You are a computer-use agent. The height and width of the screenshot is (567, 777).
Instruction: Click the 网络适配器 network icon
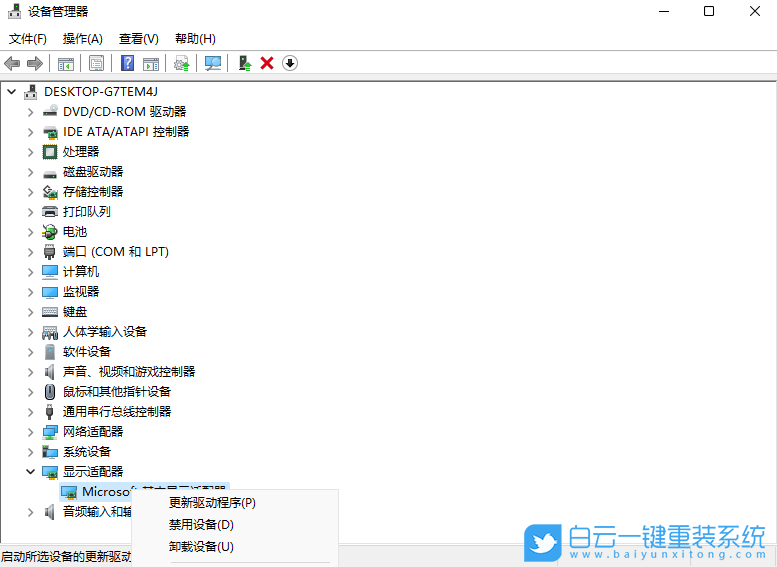(x=50, y=432)
